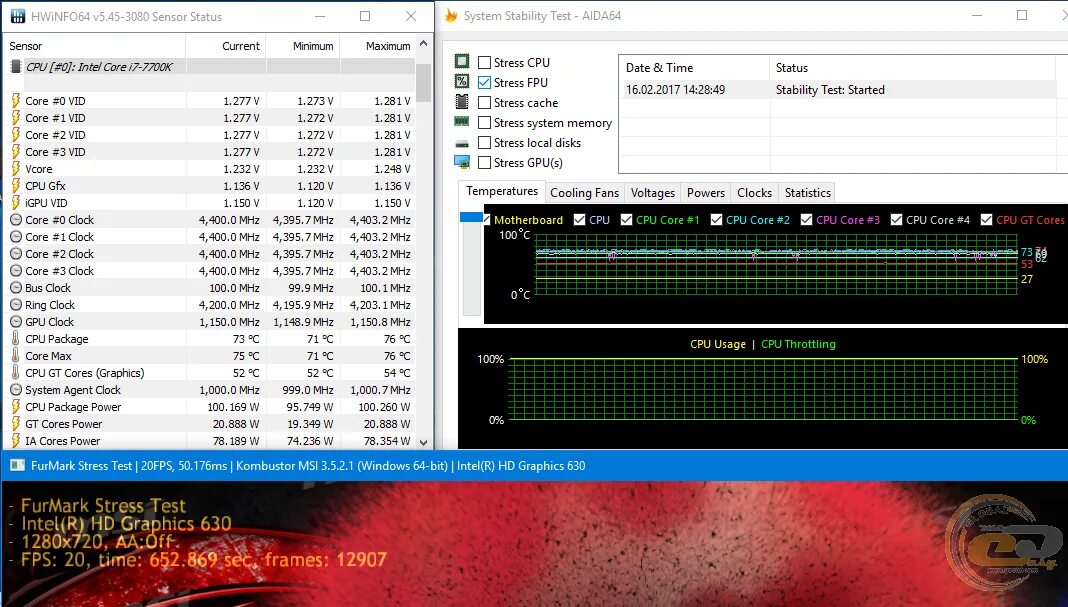This screenshot has height=607, width=1068.
Task: Toggle the CPU GT Cores graph checkbox
Action: pyautogui.click(x=986, y=219)
